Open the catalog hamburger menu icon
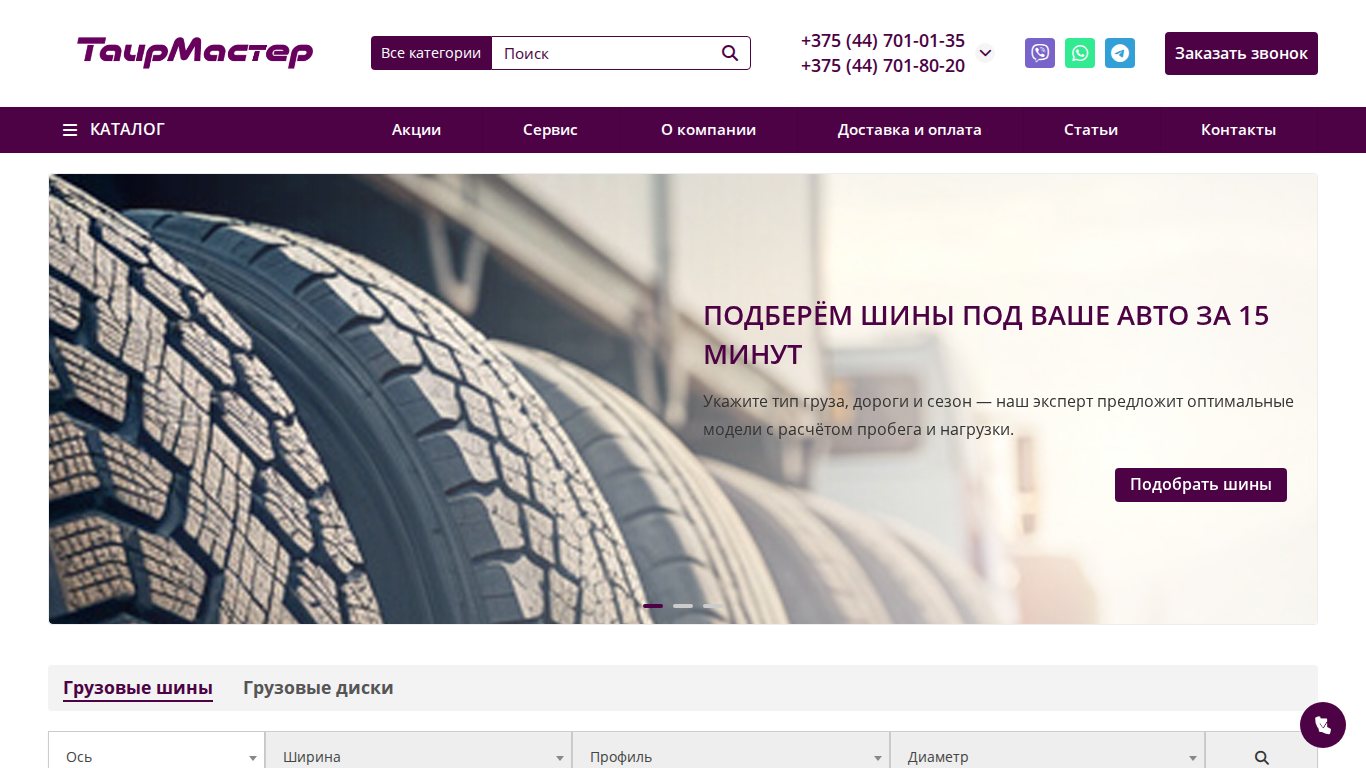This screenshot has height=768, width=1366. pos(70,130)
